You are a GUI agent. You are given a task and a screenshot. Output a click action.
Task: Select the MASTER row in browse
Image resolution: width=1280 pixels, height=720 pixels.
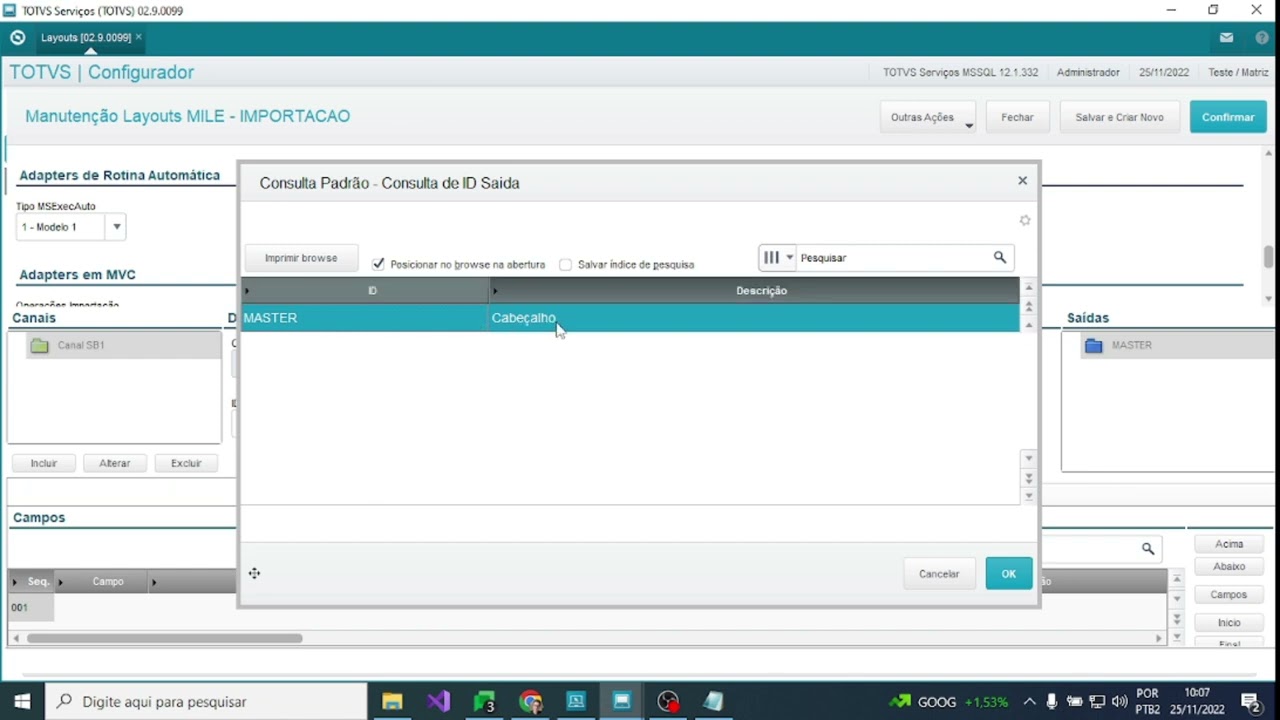coord(630,318)
